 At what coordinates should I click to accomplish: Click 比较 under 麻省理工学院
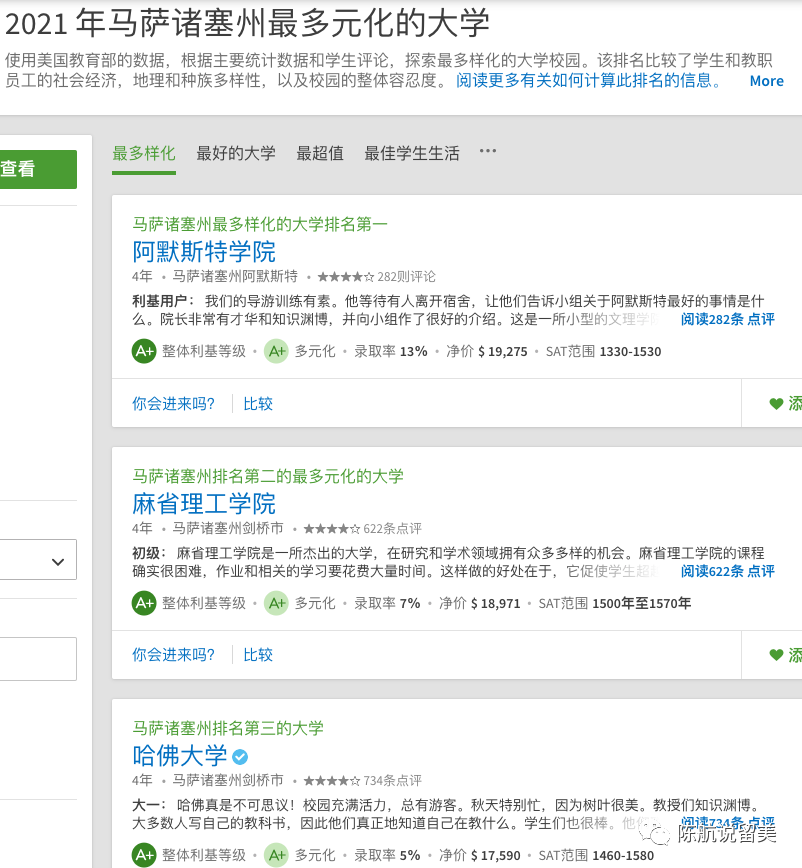[258, 655]
